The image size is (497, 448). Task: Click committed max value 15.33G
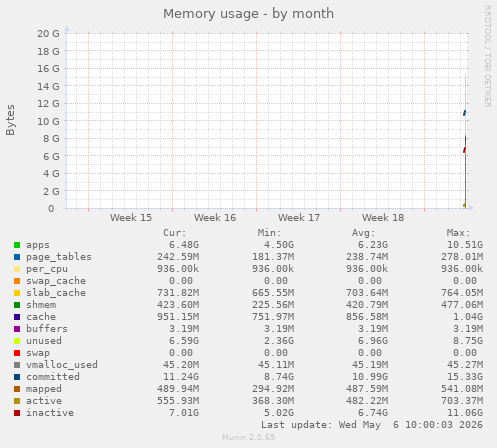[465, 377]
